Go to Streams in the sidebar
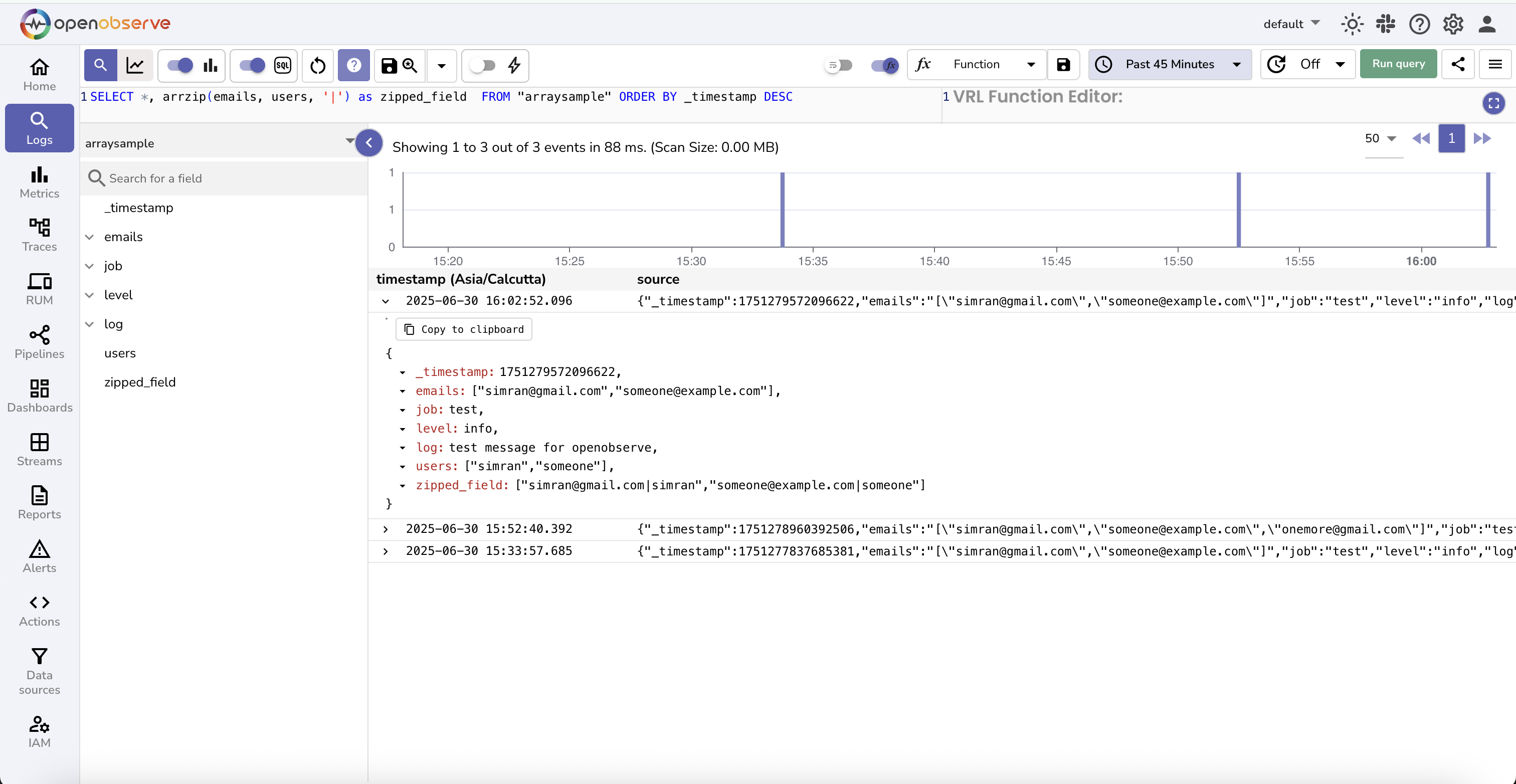Screen dimensions: 1516x784 point(40,450)
